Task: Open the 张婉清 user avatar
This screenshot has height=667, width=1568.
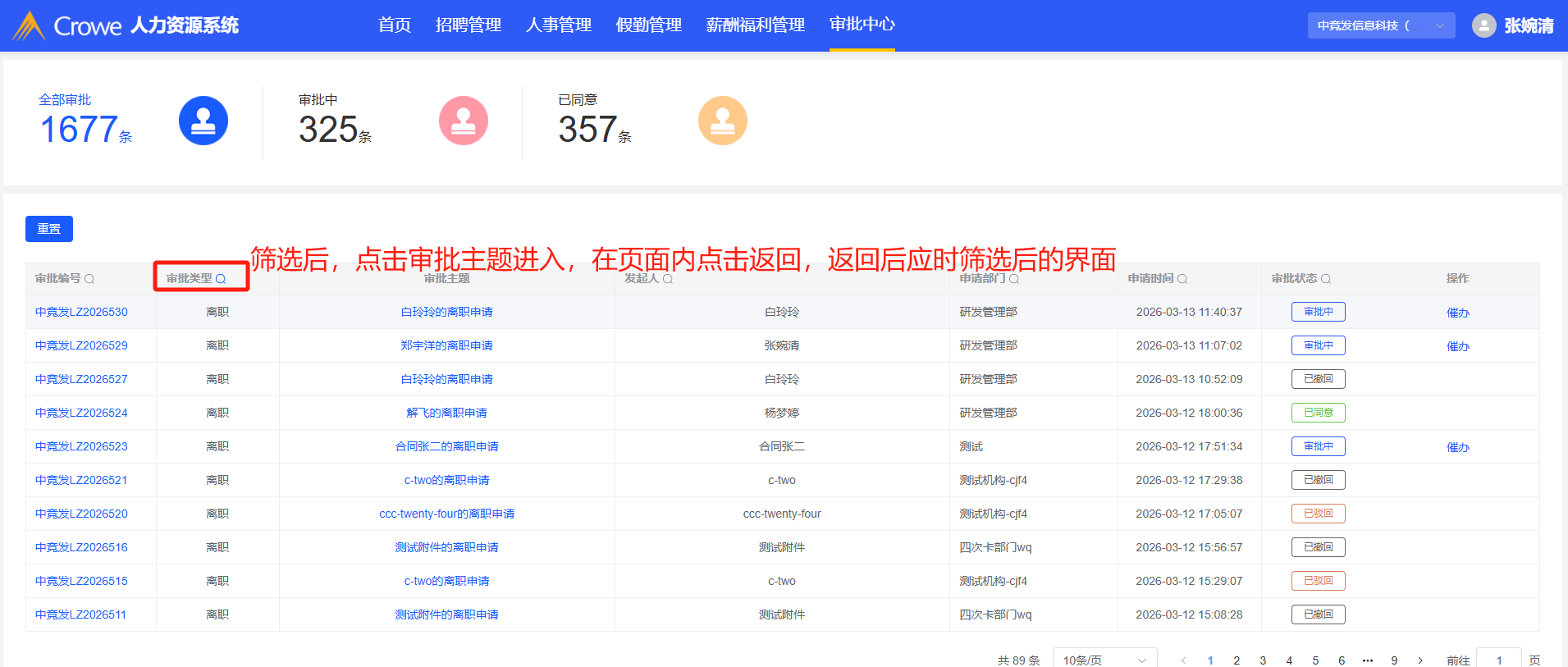Action: tap(1483, 25)
